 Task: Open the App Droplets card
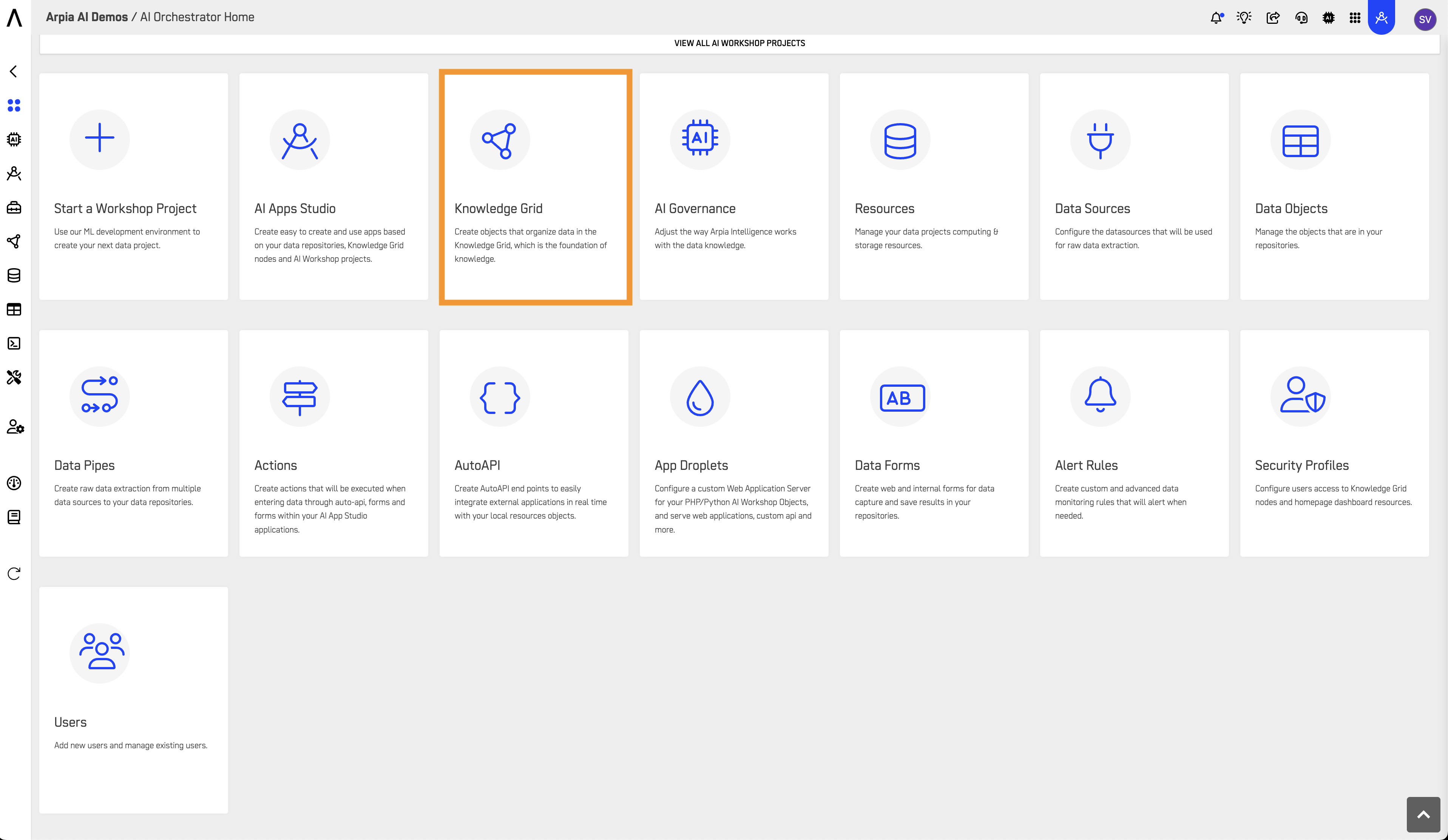click(734, 443)
